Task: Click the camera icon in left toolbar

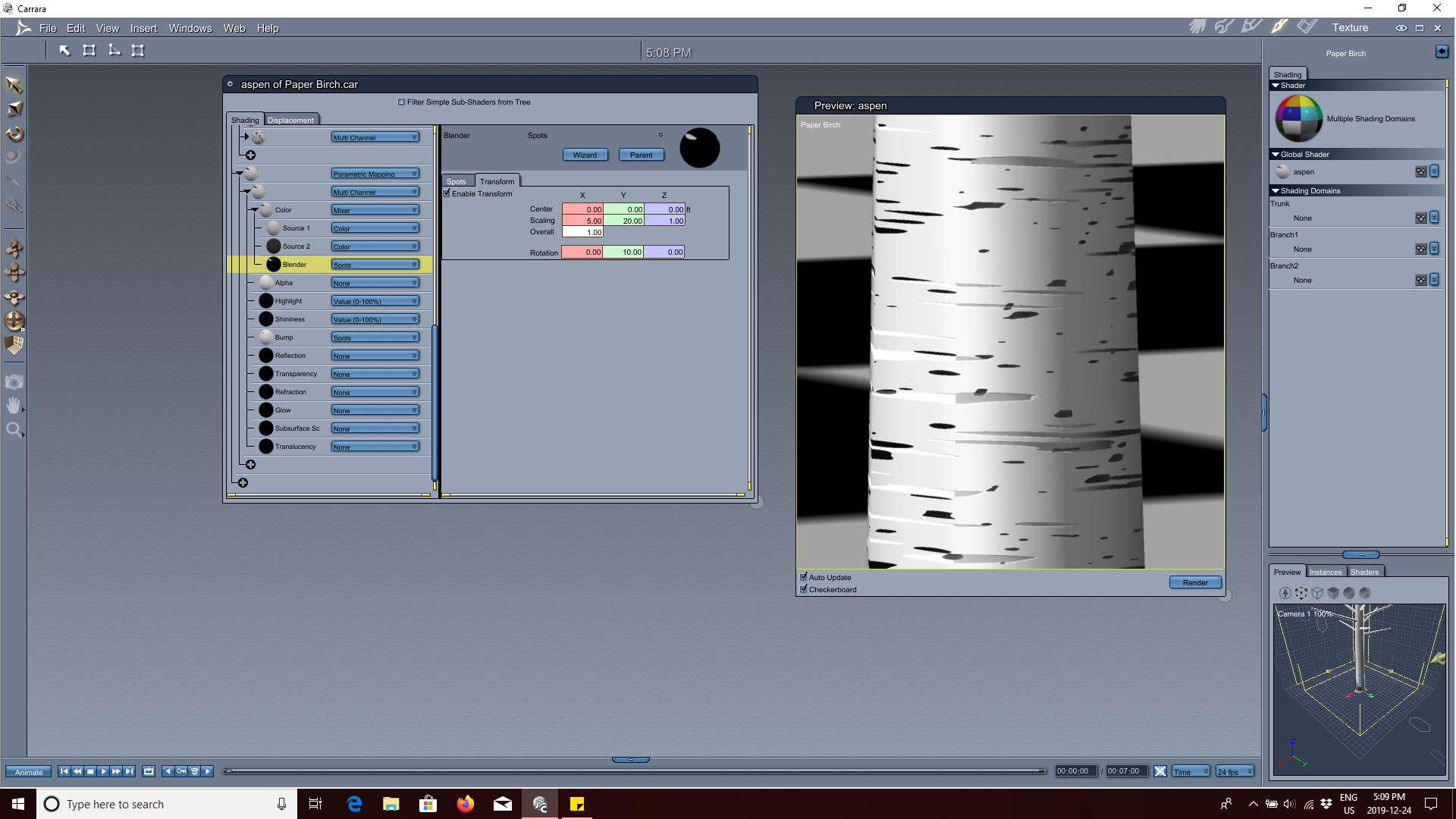Action: [x=14, y=381]
